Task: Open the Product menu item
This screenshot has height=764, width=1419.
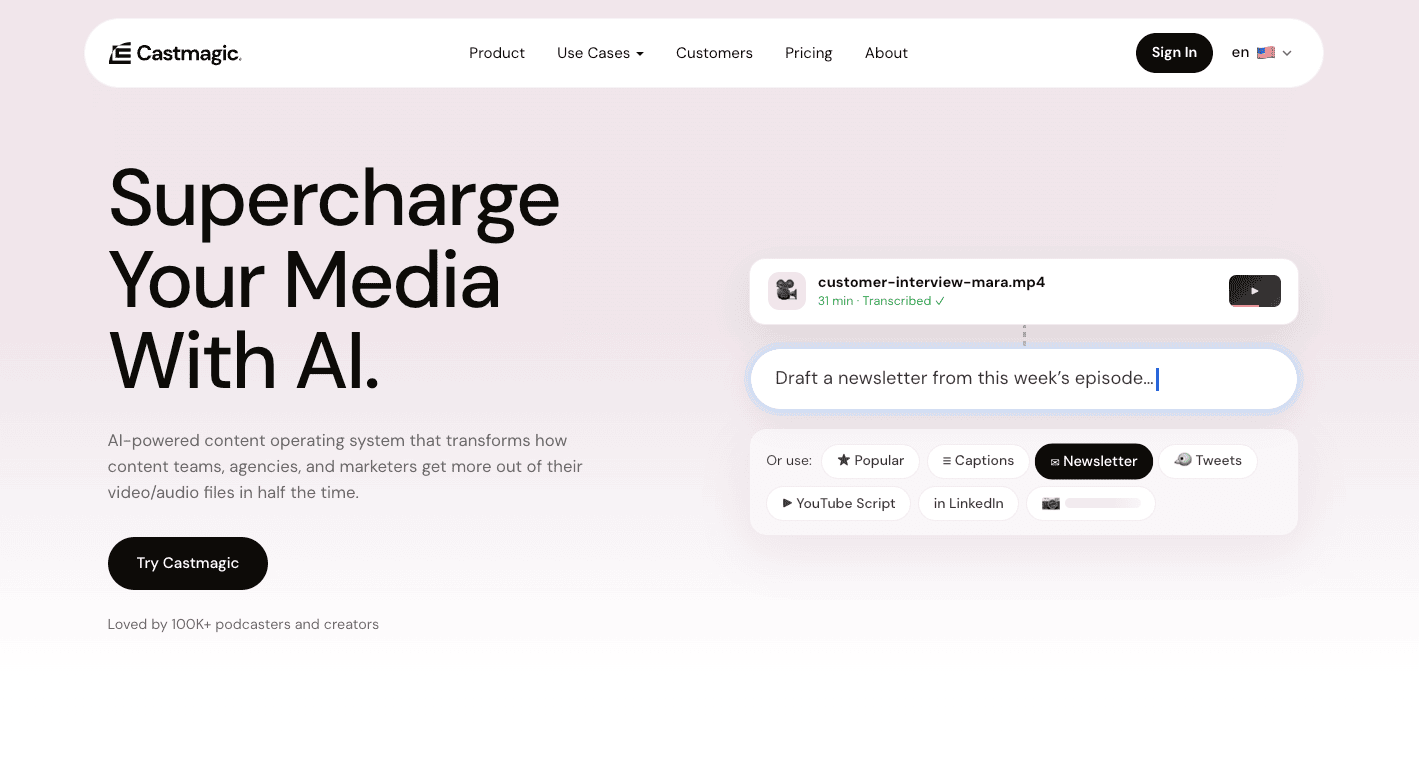Action: pyautogui.click(x=497, y=53)
